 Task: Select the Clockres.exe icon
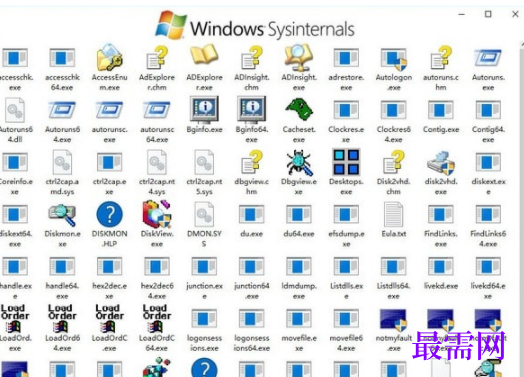[346, 110]
